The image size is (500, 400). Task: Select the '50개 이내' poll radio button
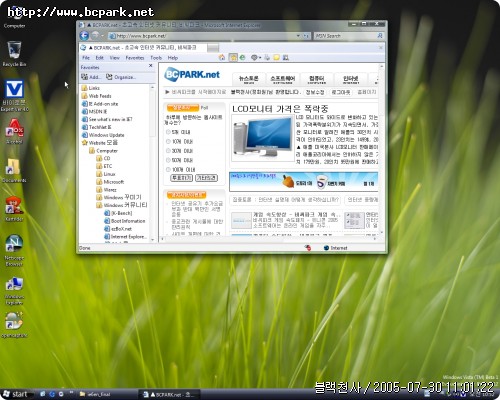(x=168, y=160)
